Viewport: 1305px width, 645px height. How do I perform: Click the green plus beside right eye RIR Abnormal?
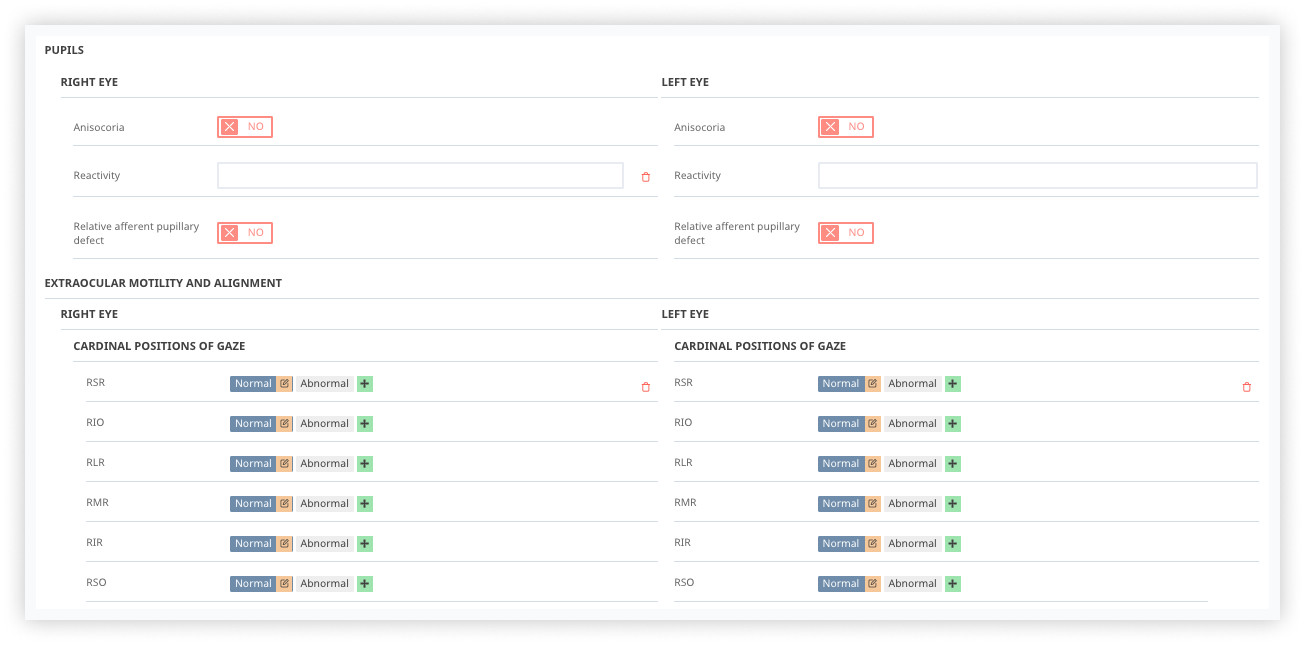click(365, 544)
